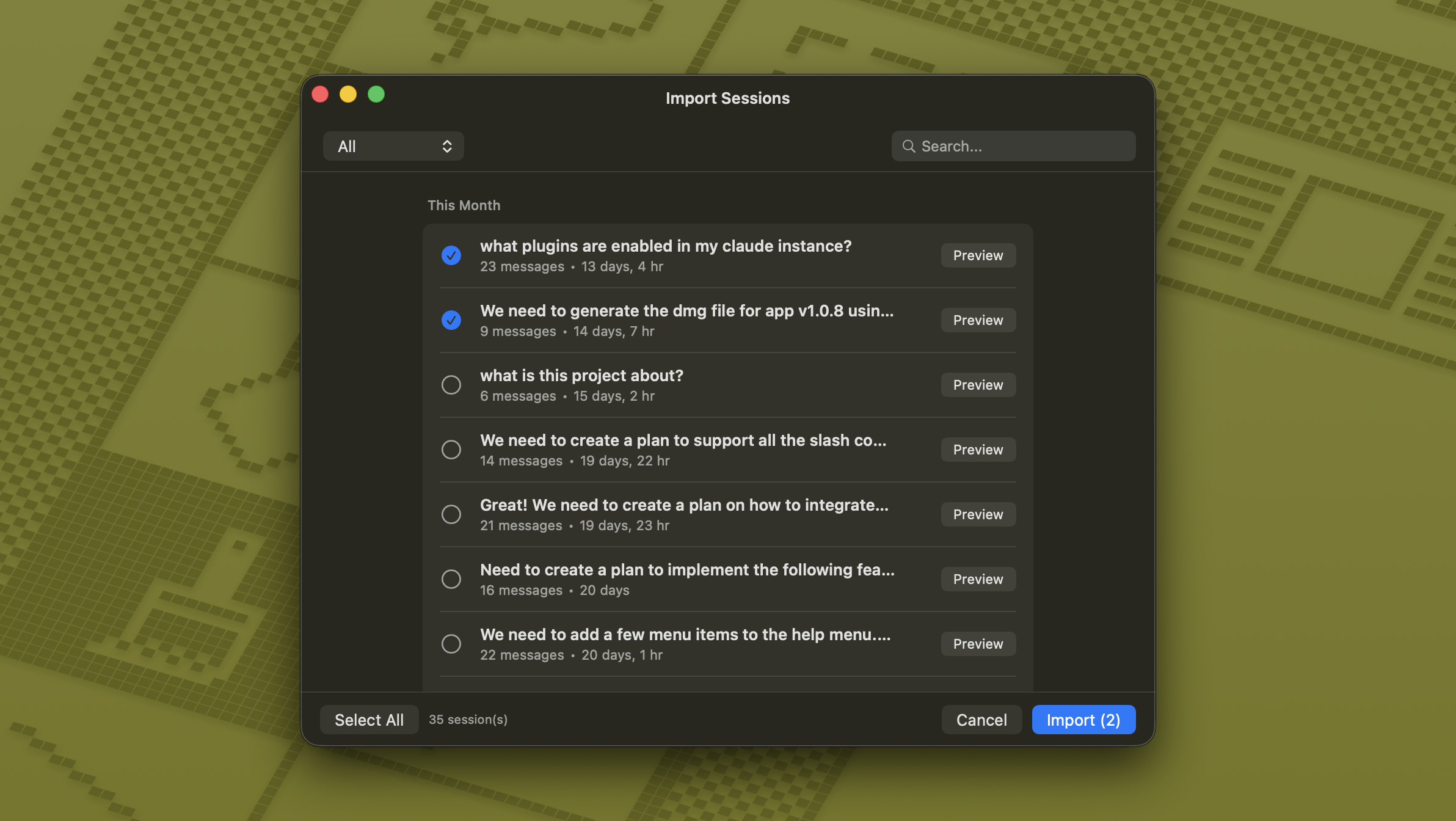Open the All filter dropdown
This screenshot has height=821, width=1456.
[393, 146]
